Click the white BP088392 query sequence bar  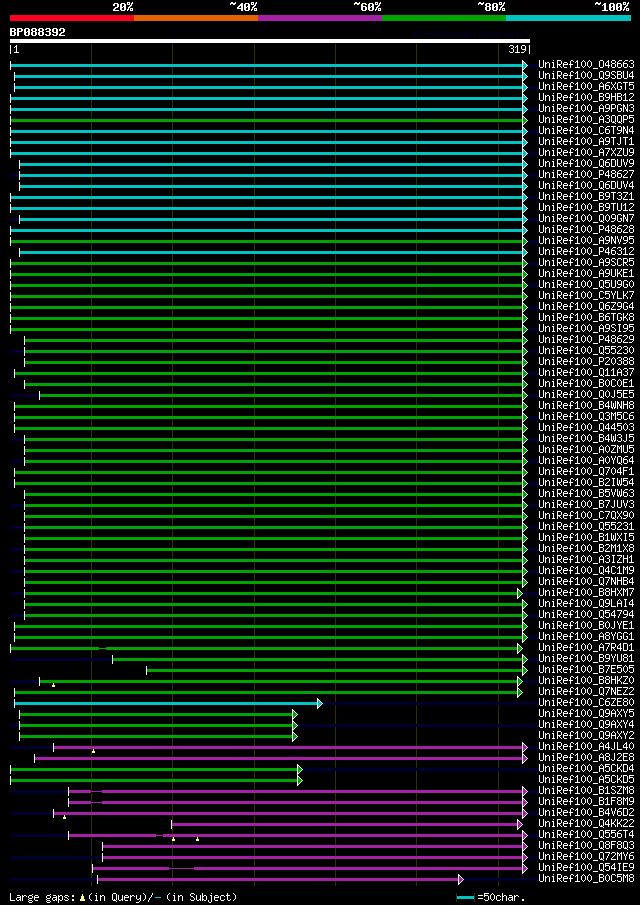(270, 41)
